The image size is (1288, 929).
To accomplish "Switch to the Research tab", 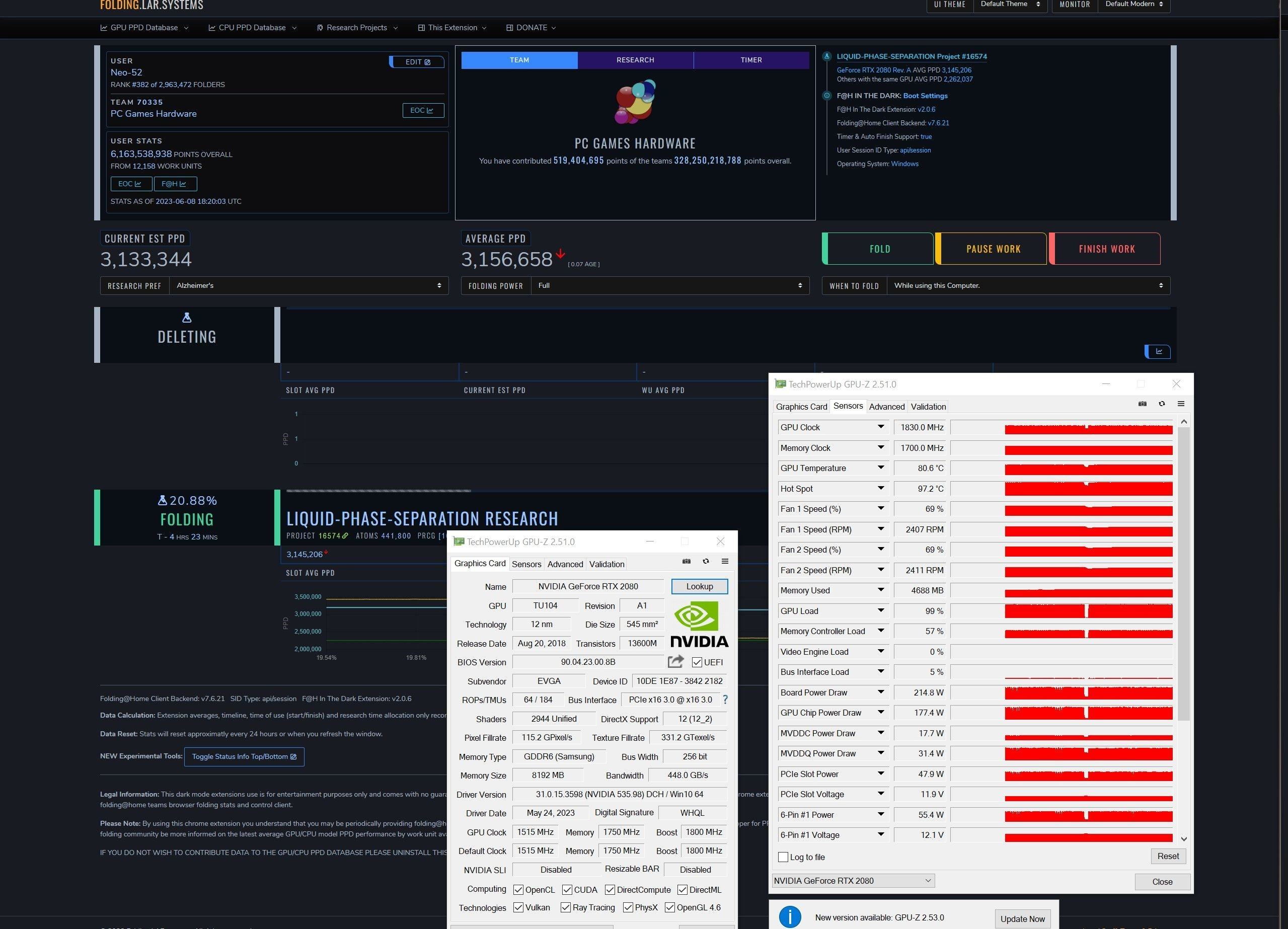I will tap(635, 59).
